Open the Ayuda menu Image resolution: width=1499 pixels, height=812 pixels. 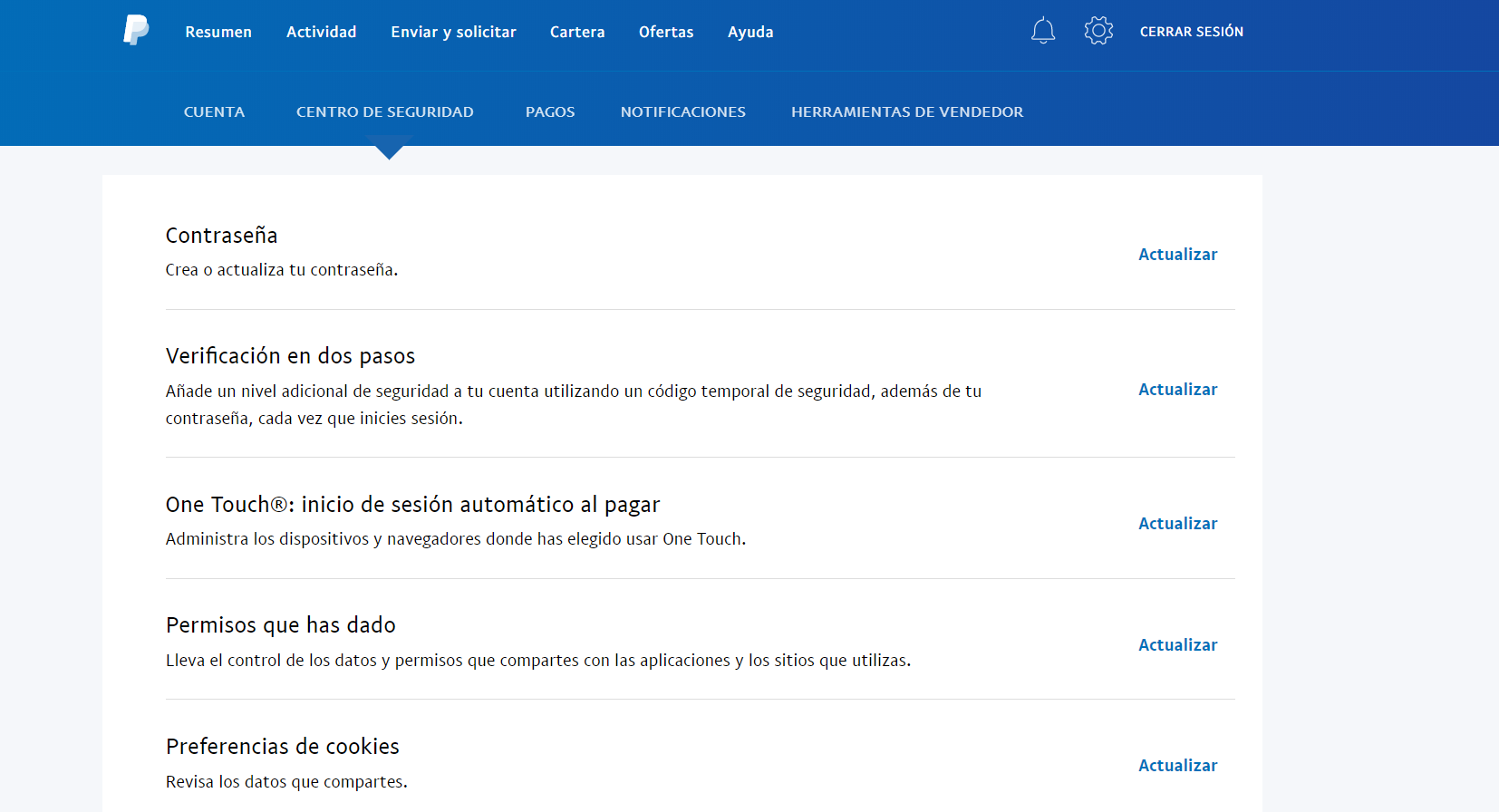tap(750, 32)
